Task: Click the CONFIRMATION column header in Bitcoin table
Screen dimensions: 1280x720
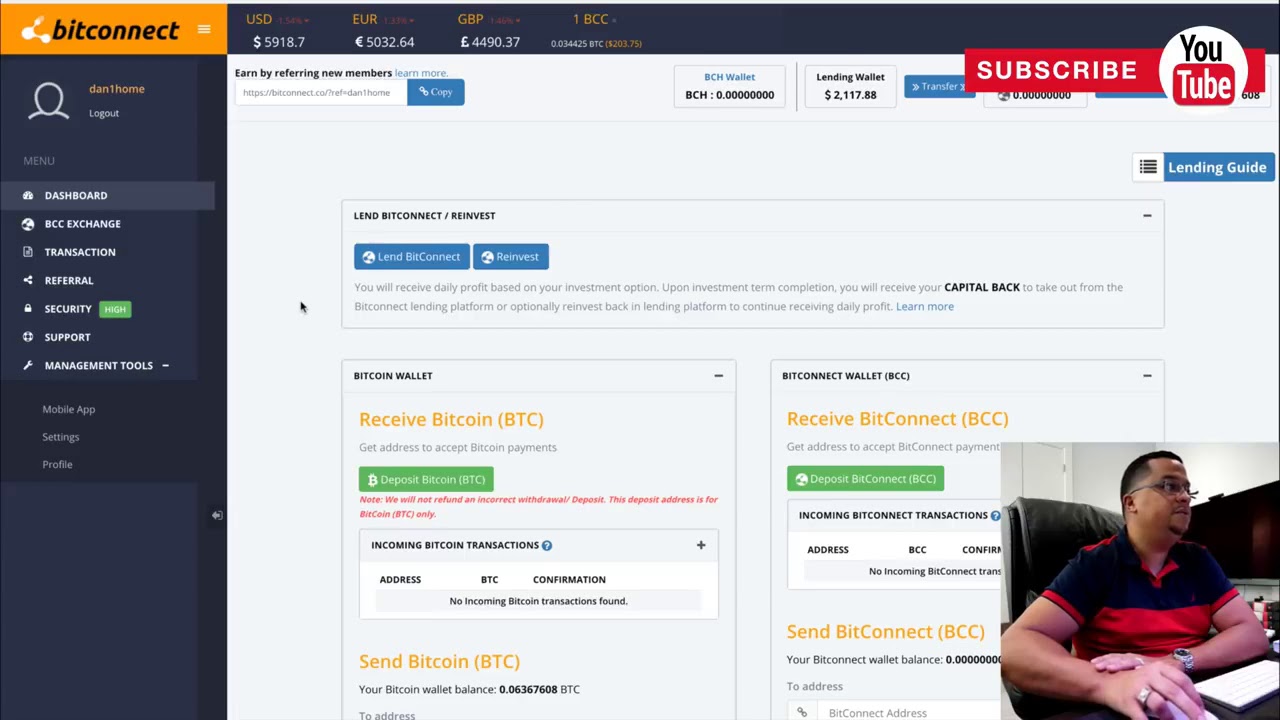Action: point(569,579)
